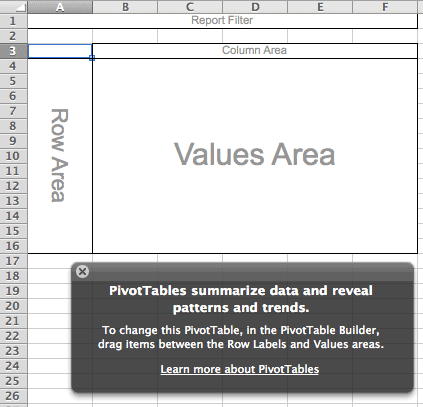The width and height of the screenshot is (423, 407).
Task: Select row 22 header
Action: click(x=14, y=336)
